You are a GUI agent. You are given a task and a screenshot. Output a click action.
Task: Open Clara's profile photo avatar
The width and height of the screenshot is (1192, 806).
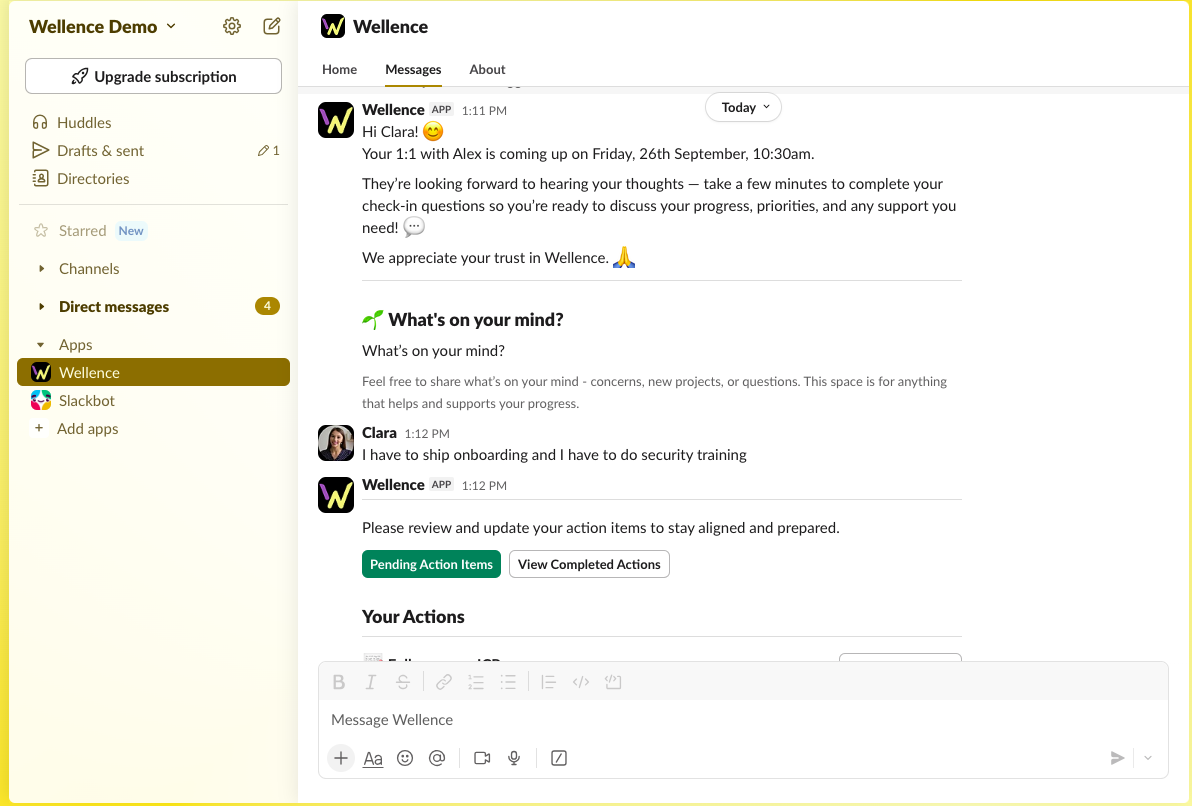[335, 443]
